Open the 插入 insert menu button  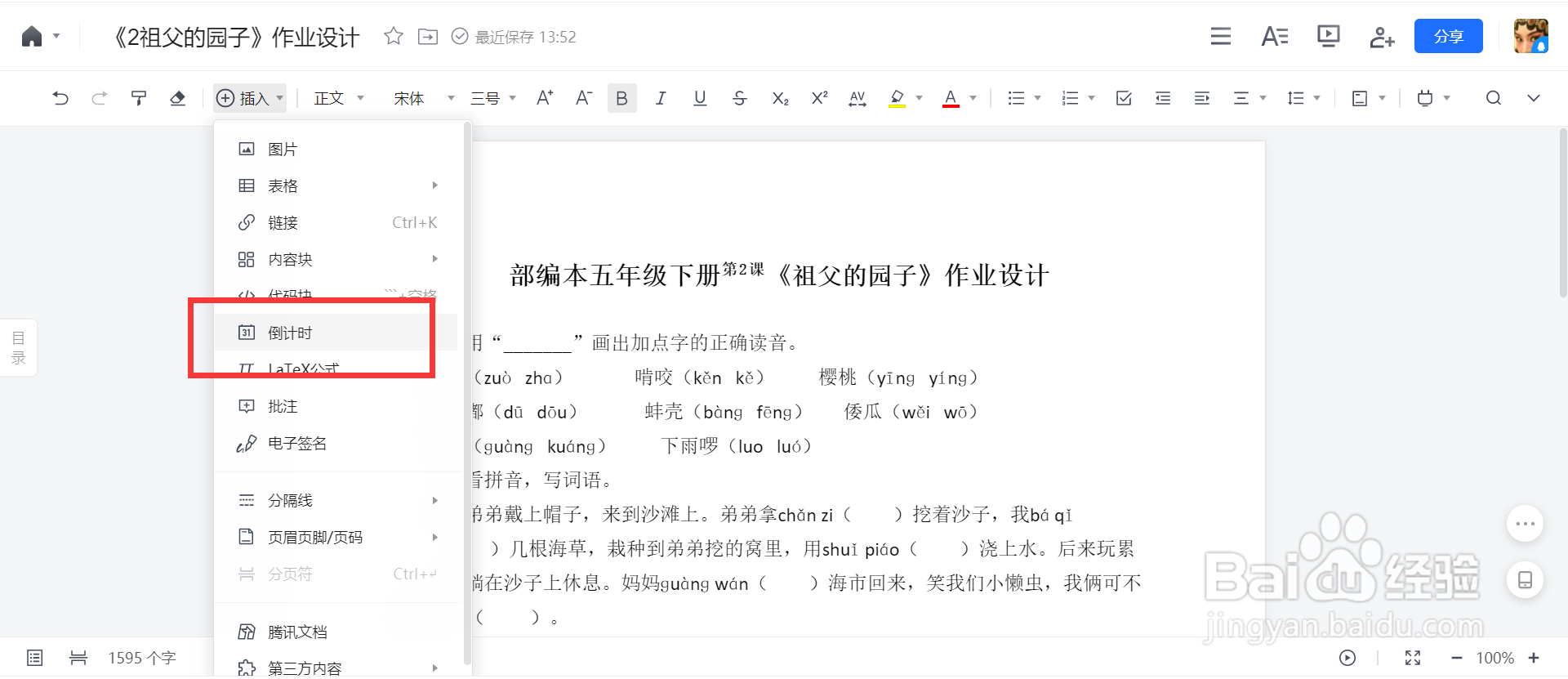tap(250, 98)
